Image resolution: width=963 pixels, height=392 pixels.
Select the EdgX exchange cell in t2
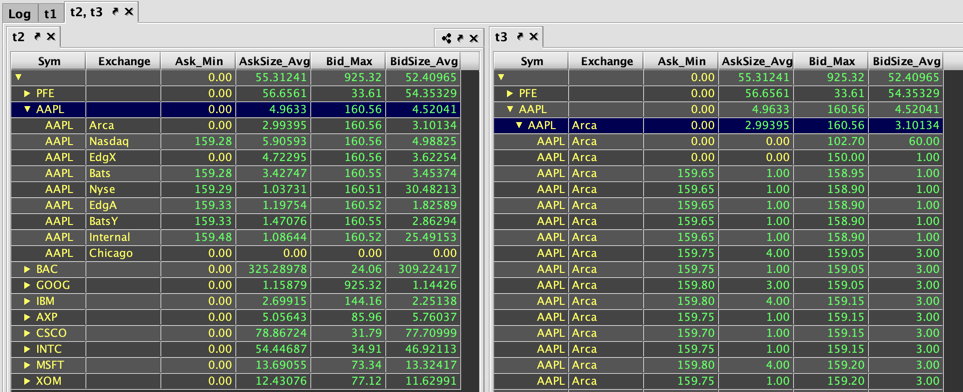point(123,157)
